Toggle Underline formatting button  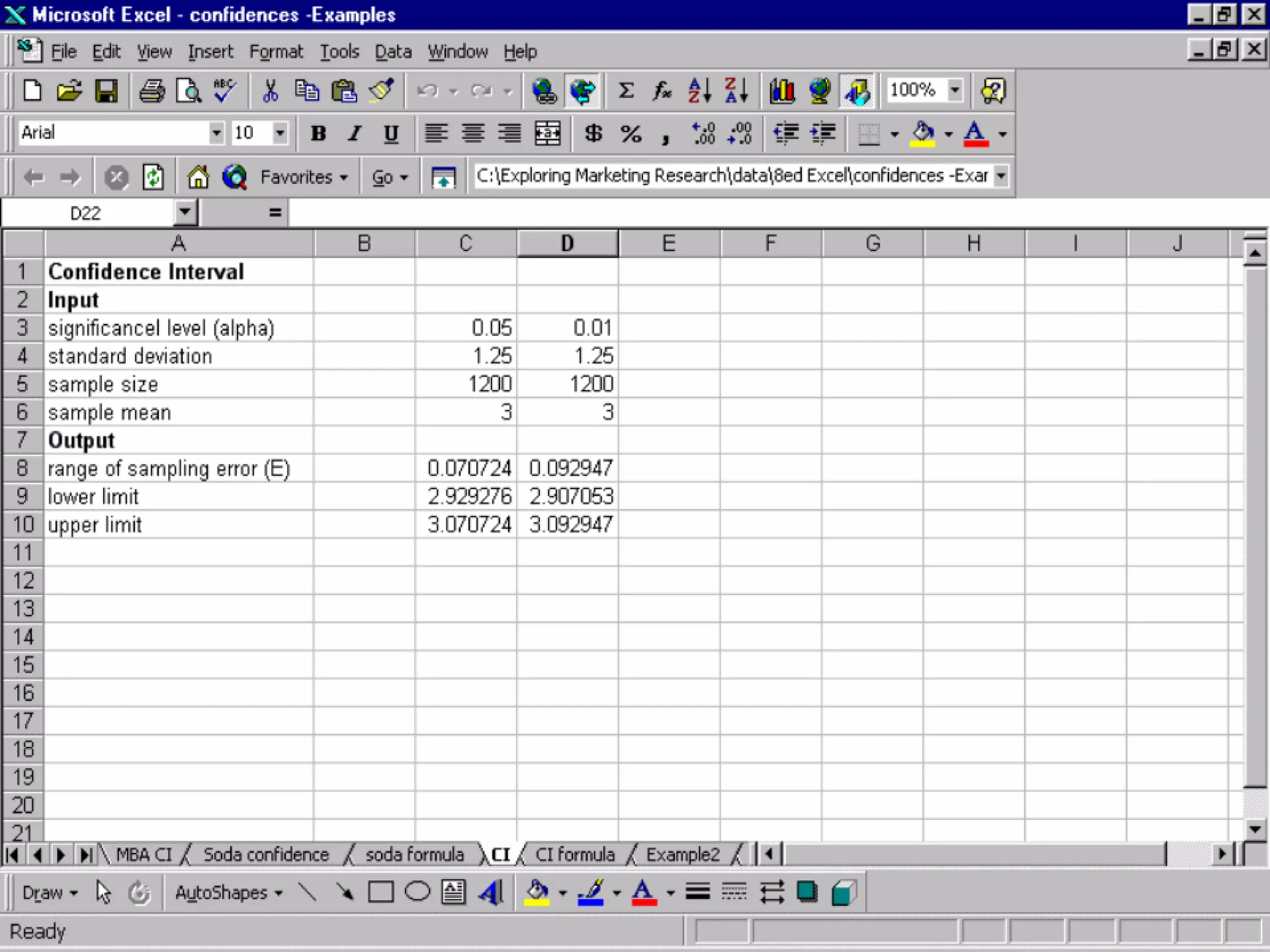coord(391,133)
